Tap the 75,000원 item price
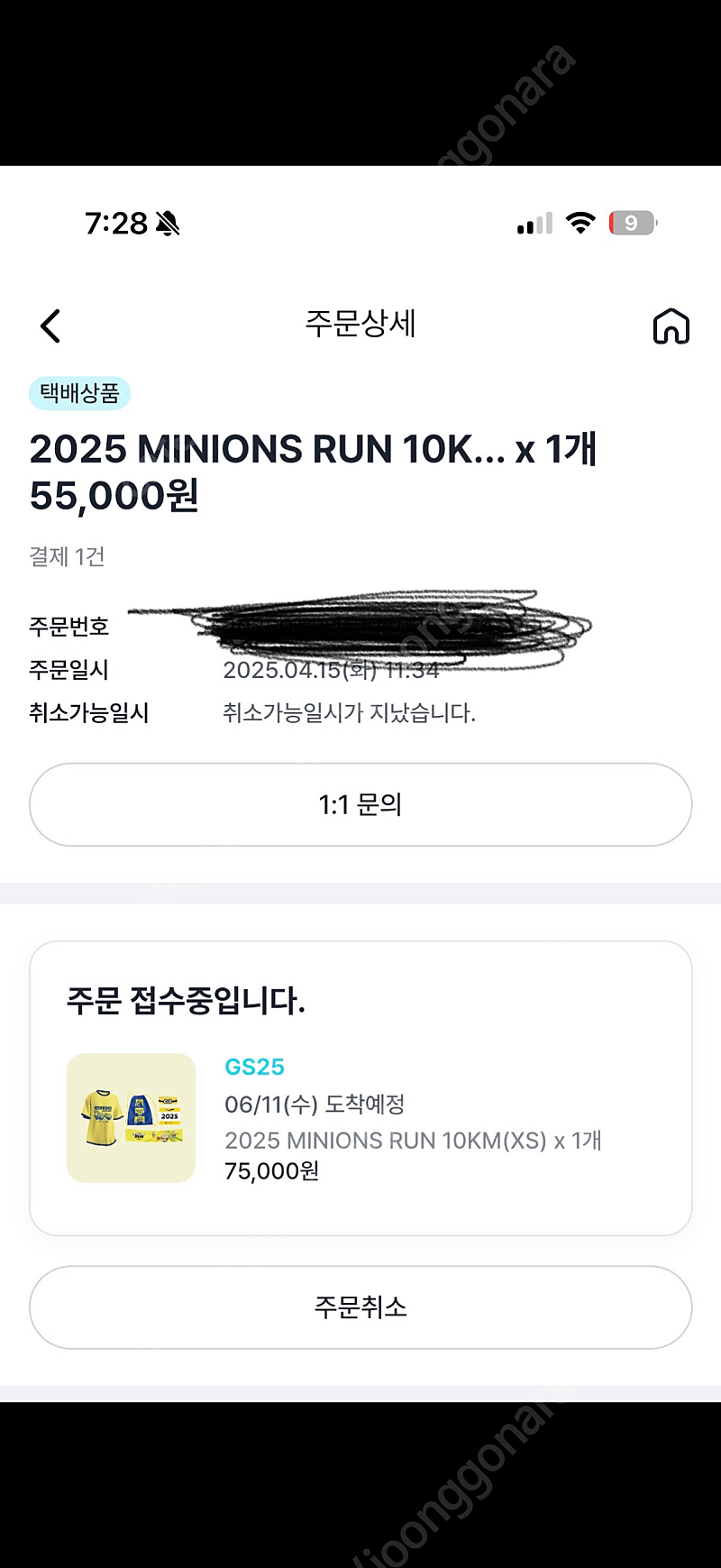721x1568 pixels. (271, 1171)
